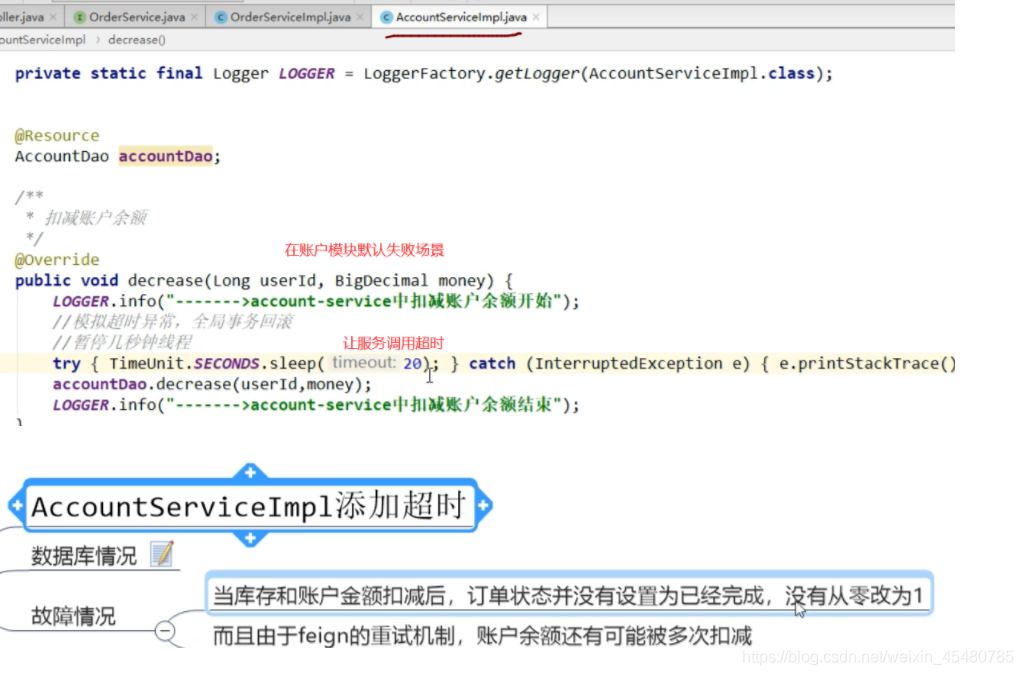
Task: Close the OrderServiceImpl.java tab
Action: click(x=359, y=17)
